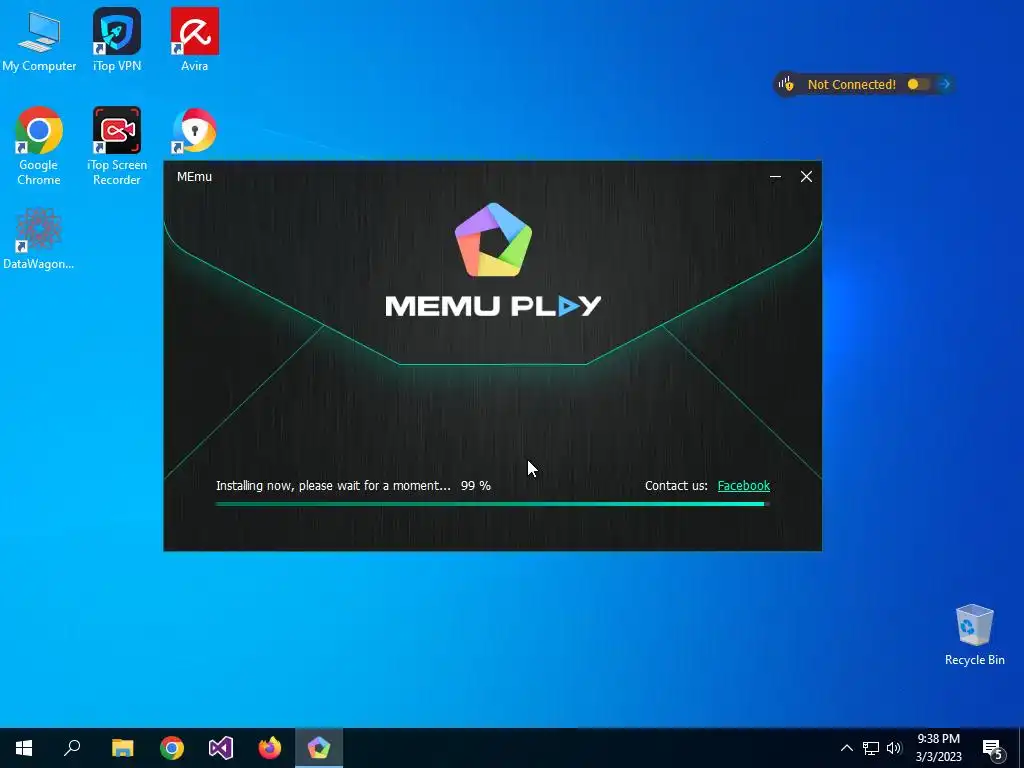Select the iTop VPN desktop shortcut
Viewport: 1024px width, 768px height.
coord(117,40)
